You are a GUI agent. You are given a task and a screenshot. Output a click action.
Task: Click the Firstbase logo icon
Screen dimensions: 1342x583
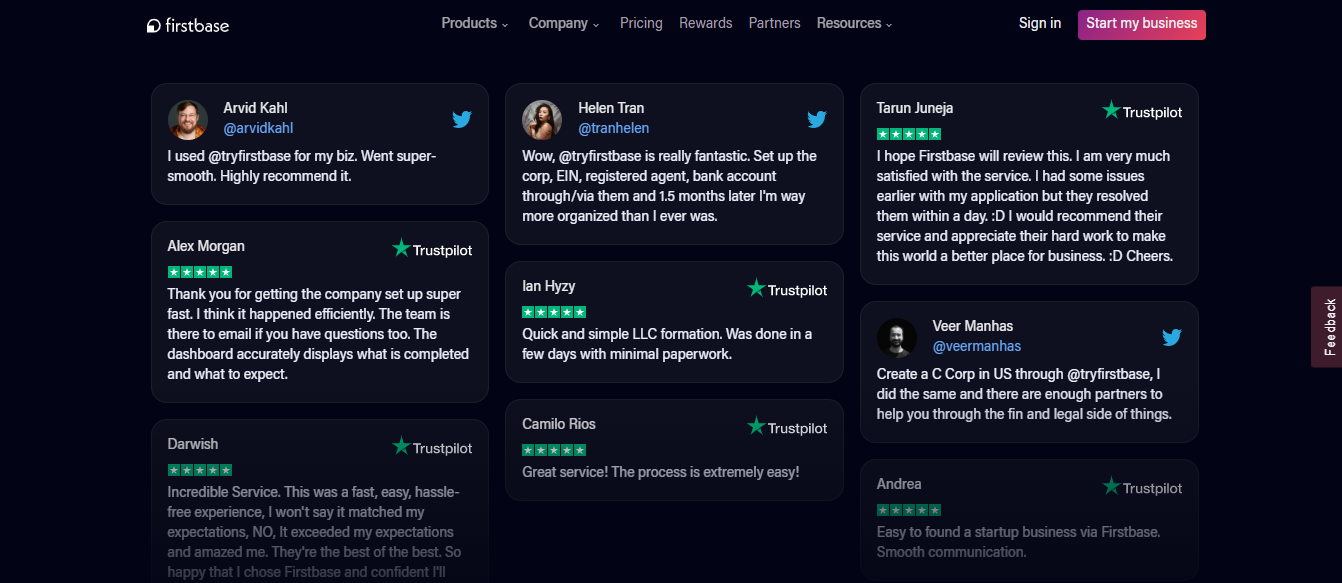pyautogui.click(x=153, y=23)
